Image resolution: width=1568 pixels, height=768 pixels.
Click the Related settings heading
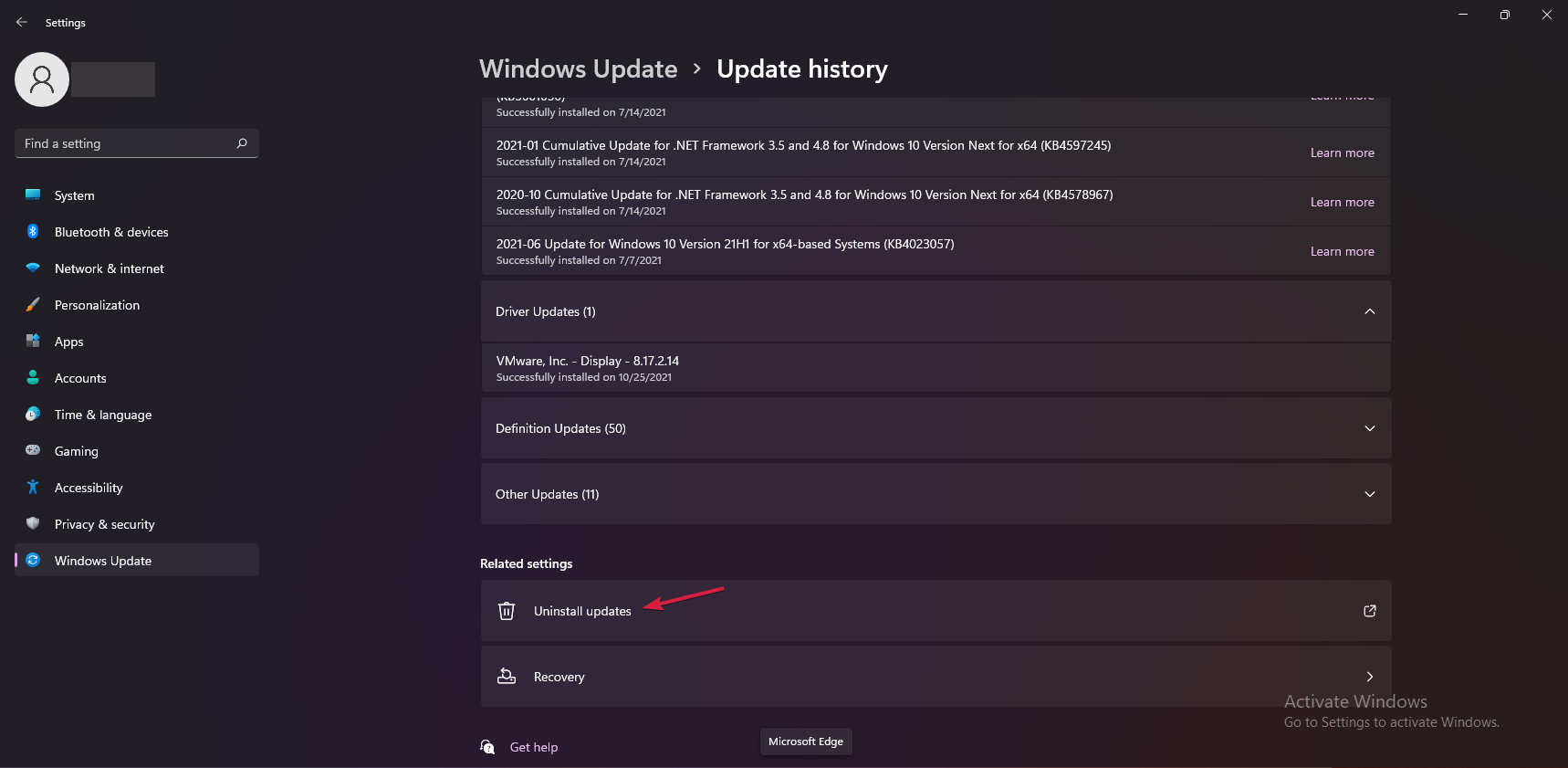[527, 563]
